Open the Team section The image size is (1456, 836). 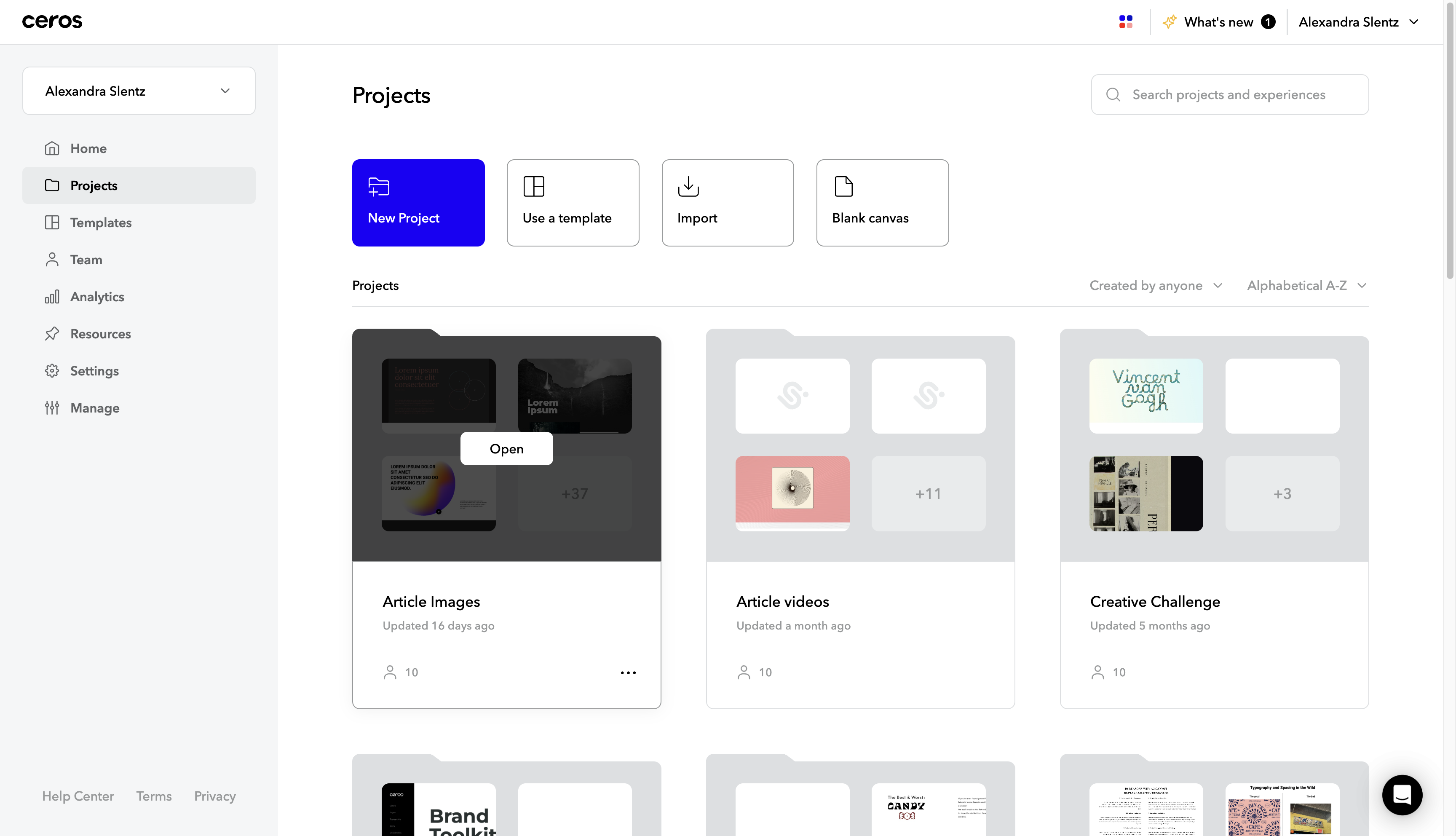point(139,260)
